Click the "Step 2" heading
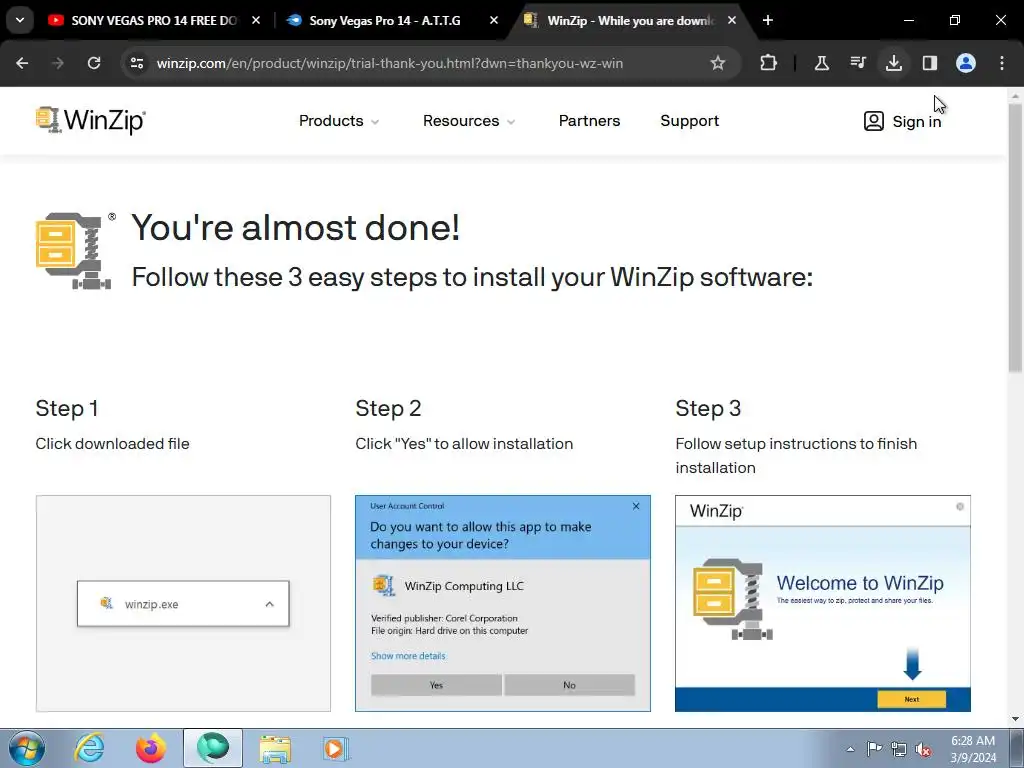 pos(388,408)
